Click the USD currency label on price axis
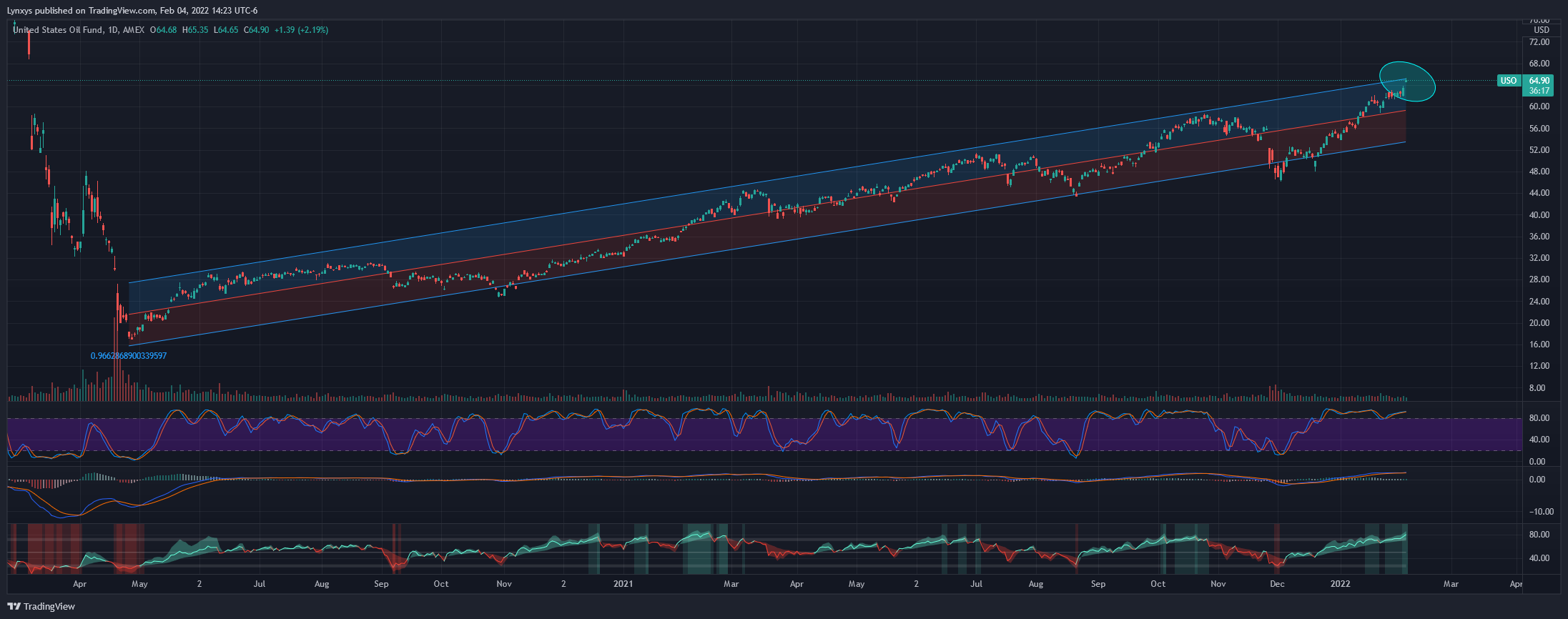The width and height of the screenshot is (1568, 619). pyautogui.click(x=1542, y=30)
